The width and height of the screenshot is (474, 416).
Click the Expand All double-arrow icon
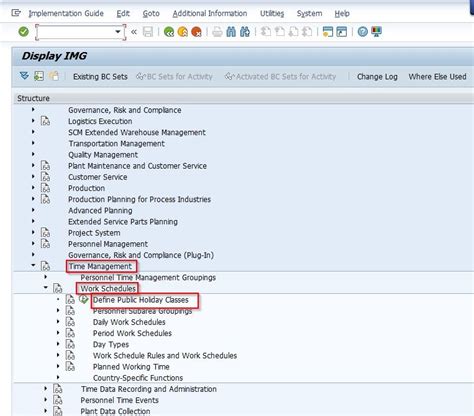(24, 76)
